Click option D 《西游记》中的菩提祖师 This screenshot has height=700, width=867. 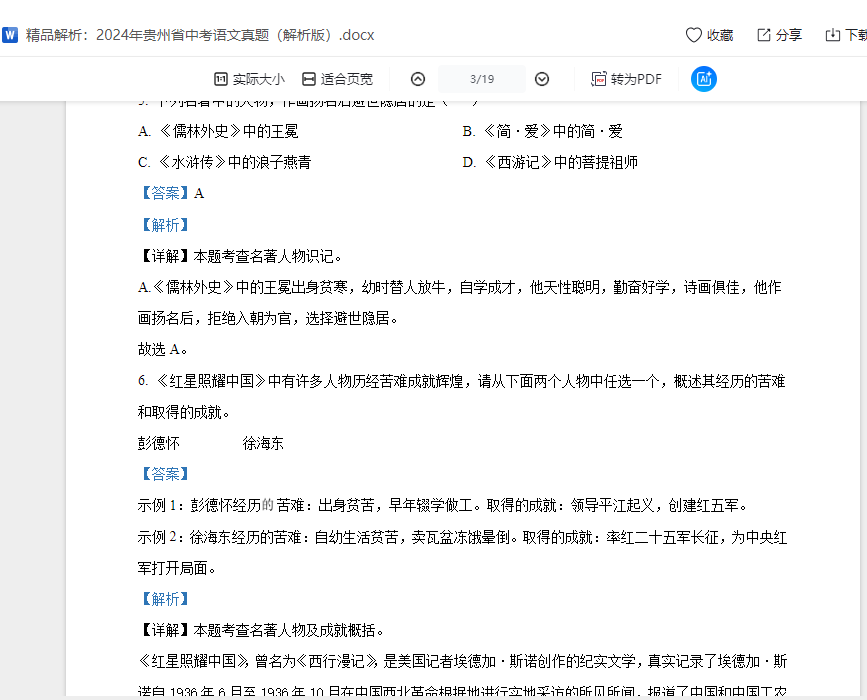point(550,163)
